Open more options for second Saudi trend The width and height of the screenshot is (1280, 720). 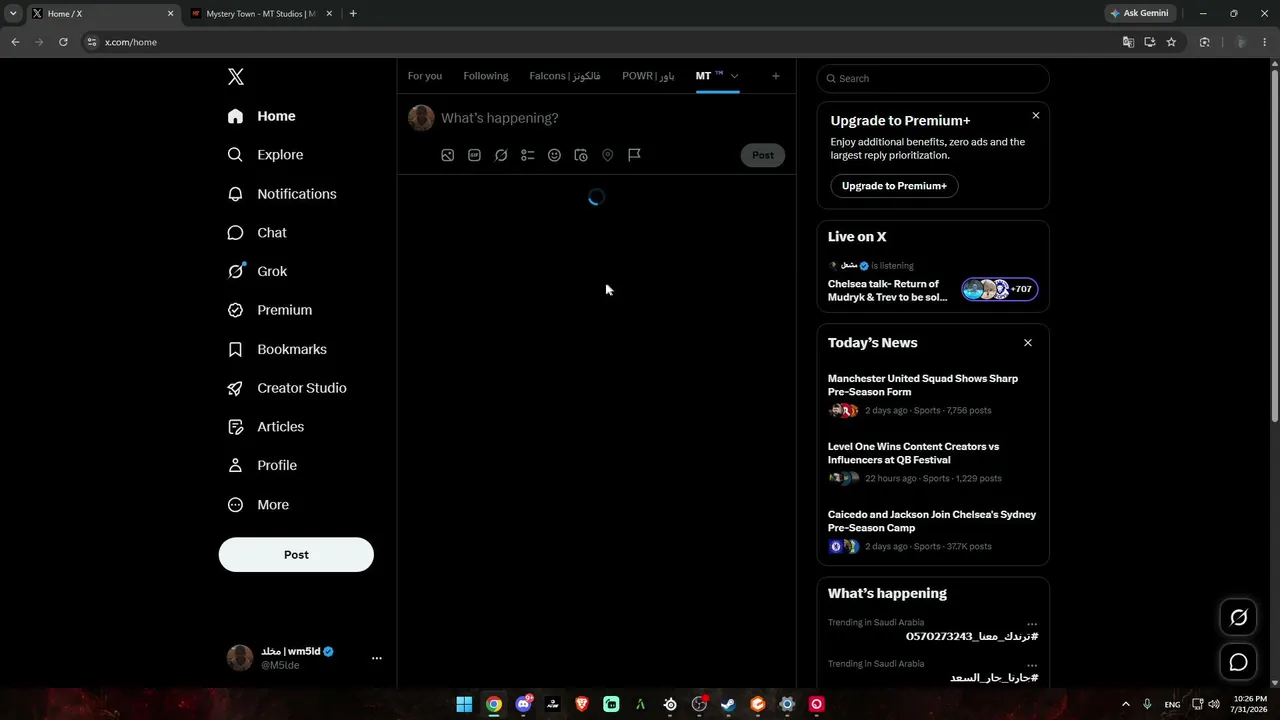pyautogui.click(x=1032, y=665)
